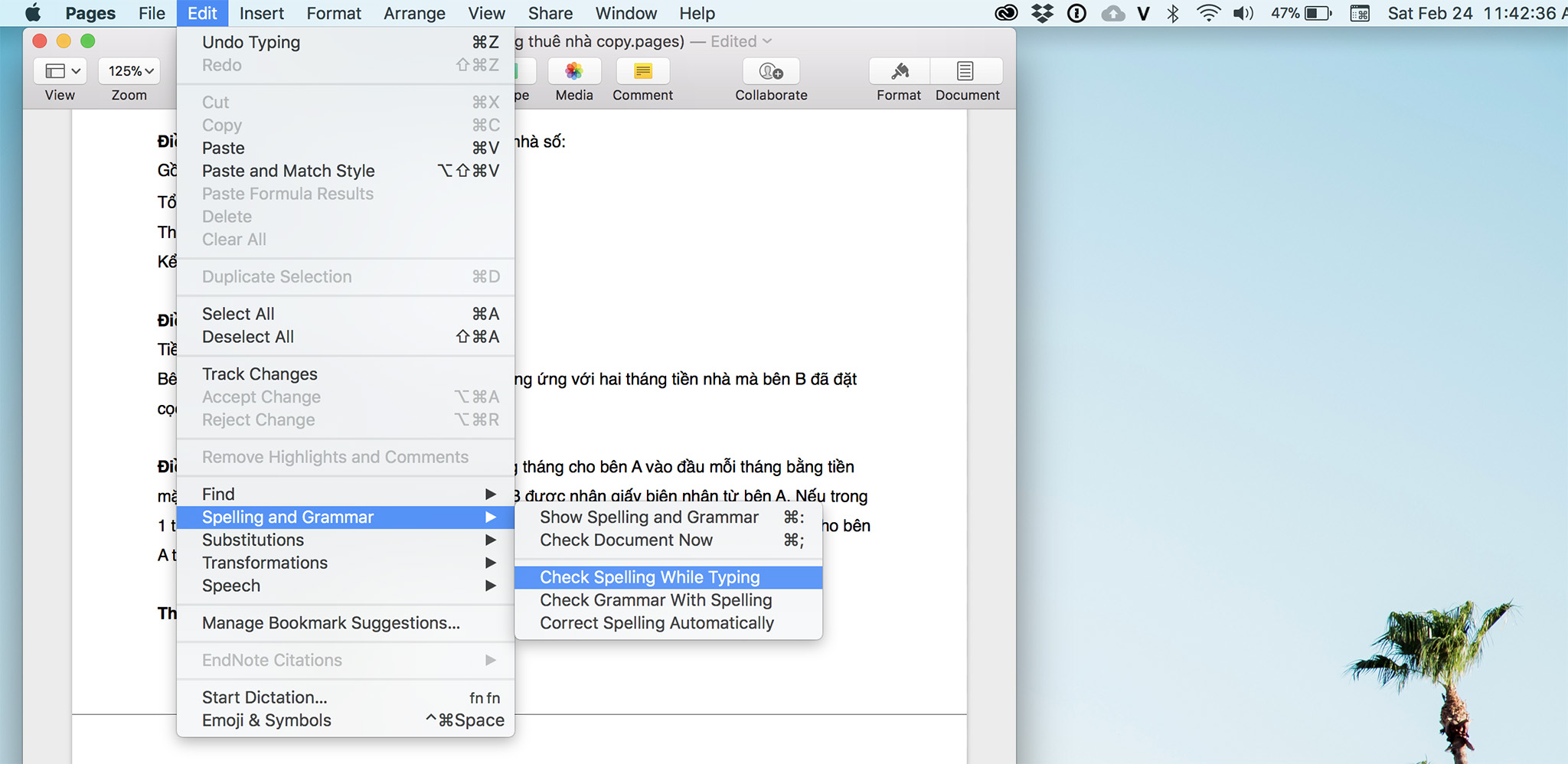Open the Zoom 125% dropdown
Viewport: 1568px width, 764px height.
click(x=130, y=71)
